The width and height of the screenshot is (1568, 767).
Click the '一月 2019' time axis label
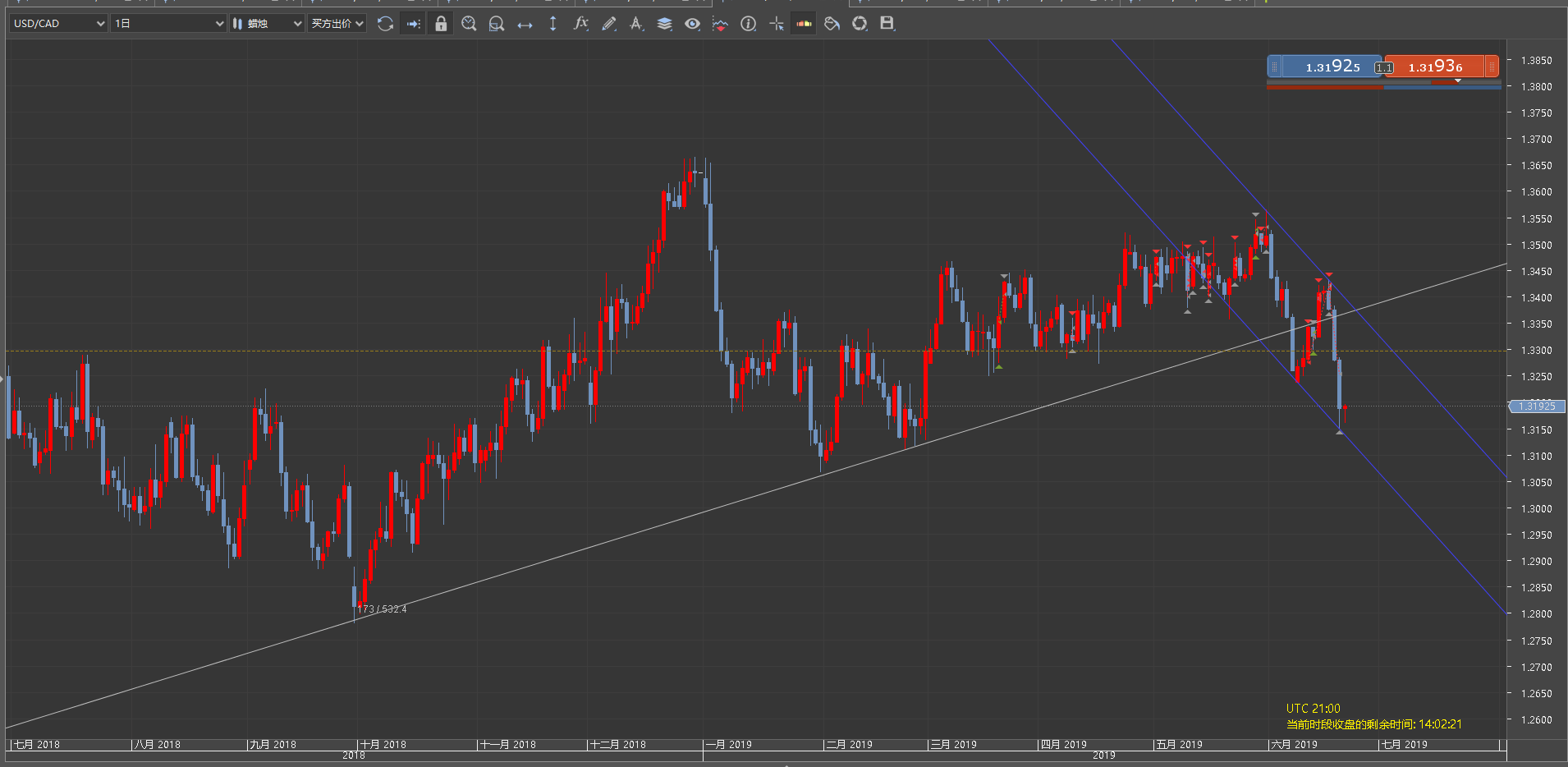pos(729,745)
